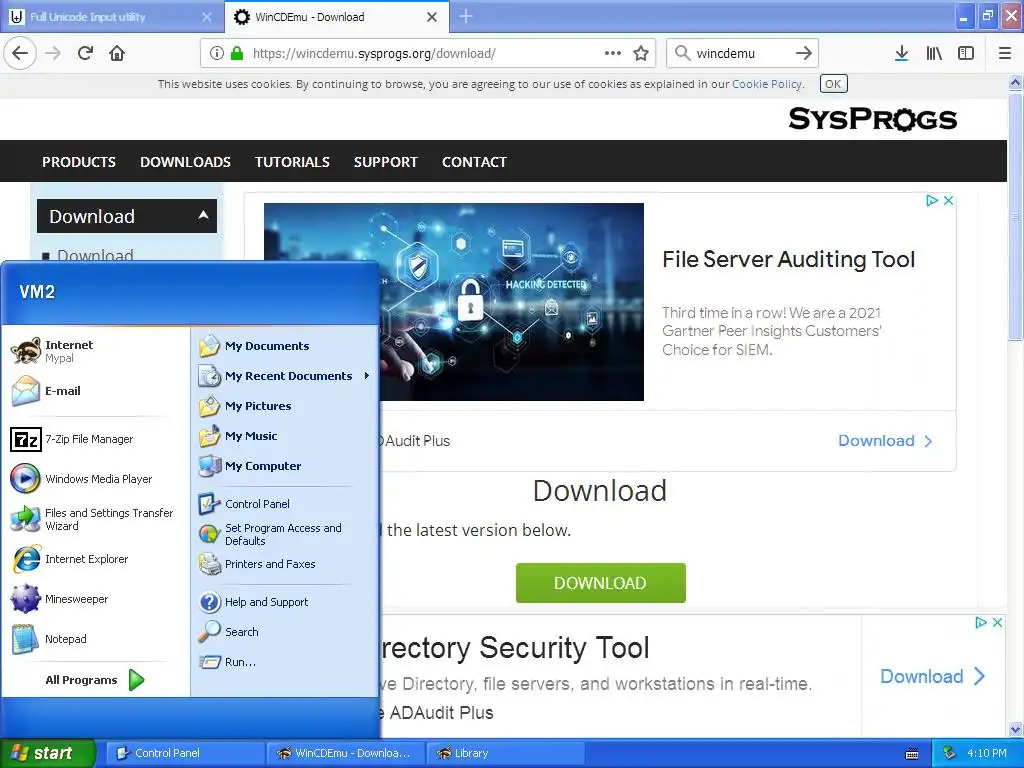Viewport: 1024px width, 768px height.
Task: Click the keyboard icon in system tray
Action: click(x=912, y=754)
